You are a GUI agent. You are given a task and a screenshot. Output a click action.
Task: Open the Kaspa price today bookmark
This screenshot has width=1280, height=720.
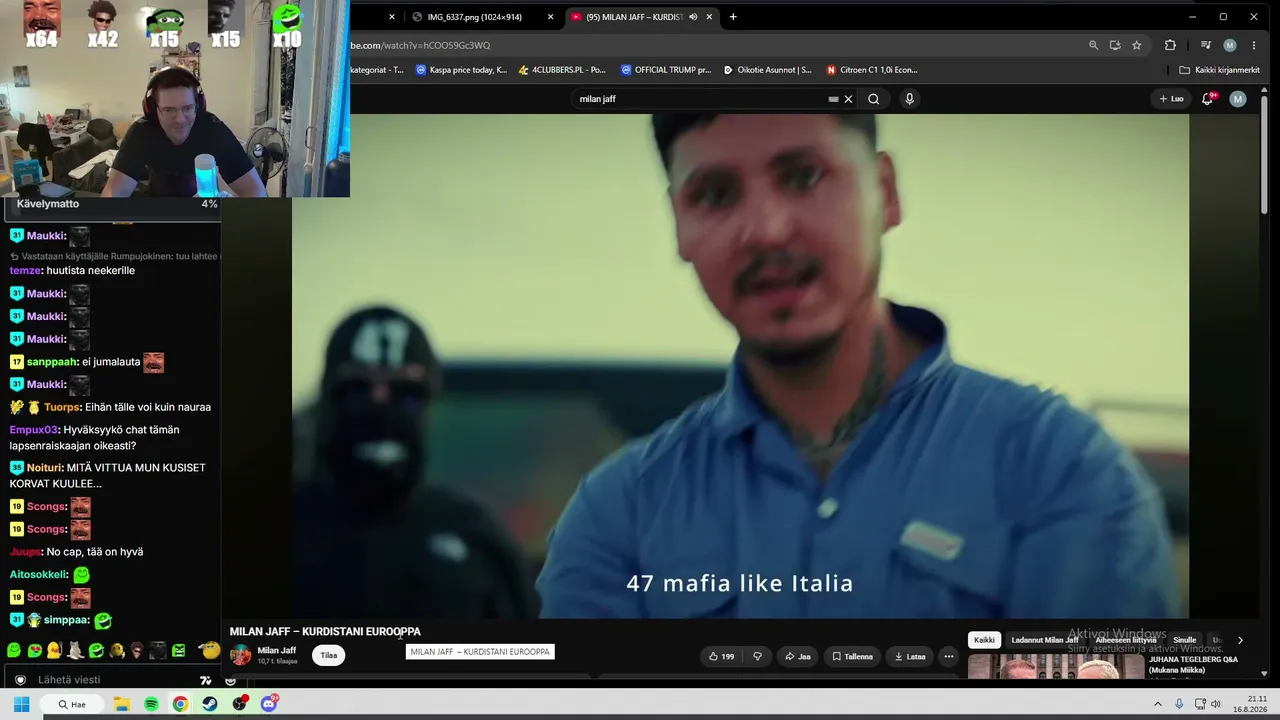[x=461, y=70]
